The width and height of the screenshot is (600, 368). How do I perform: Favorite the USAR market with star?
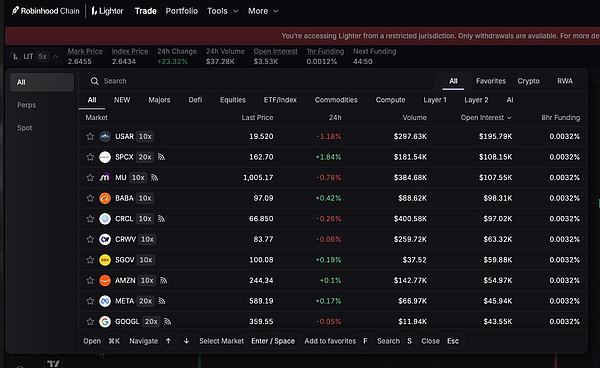(90, 137)
